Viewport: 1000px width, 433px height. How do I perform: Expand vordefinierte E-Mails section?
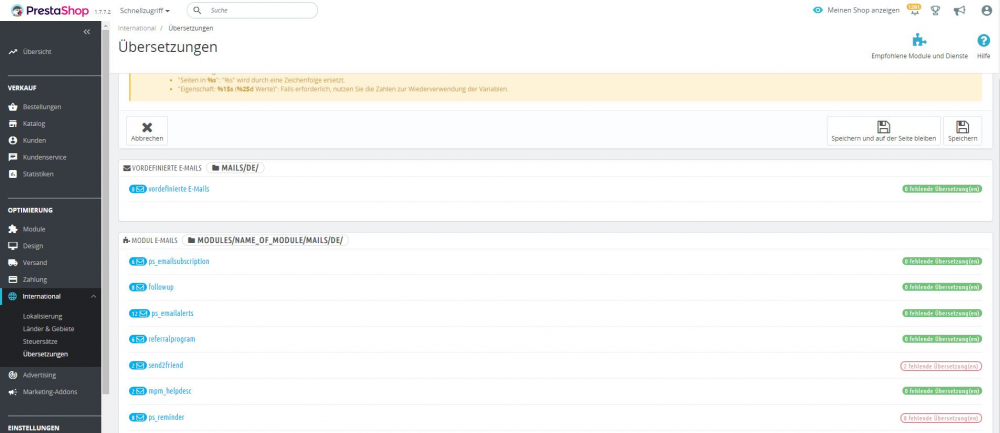(x=179, y=189)
